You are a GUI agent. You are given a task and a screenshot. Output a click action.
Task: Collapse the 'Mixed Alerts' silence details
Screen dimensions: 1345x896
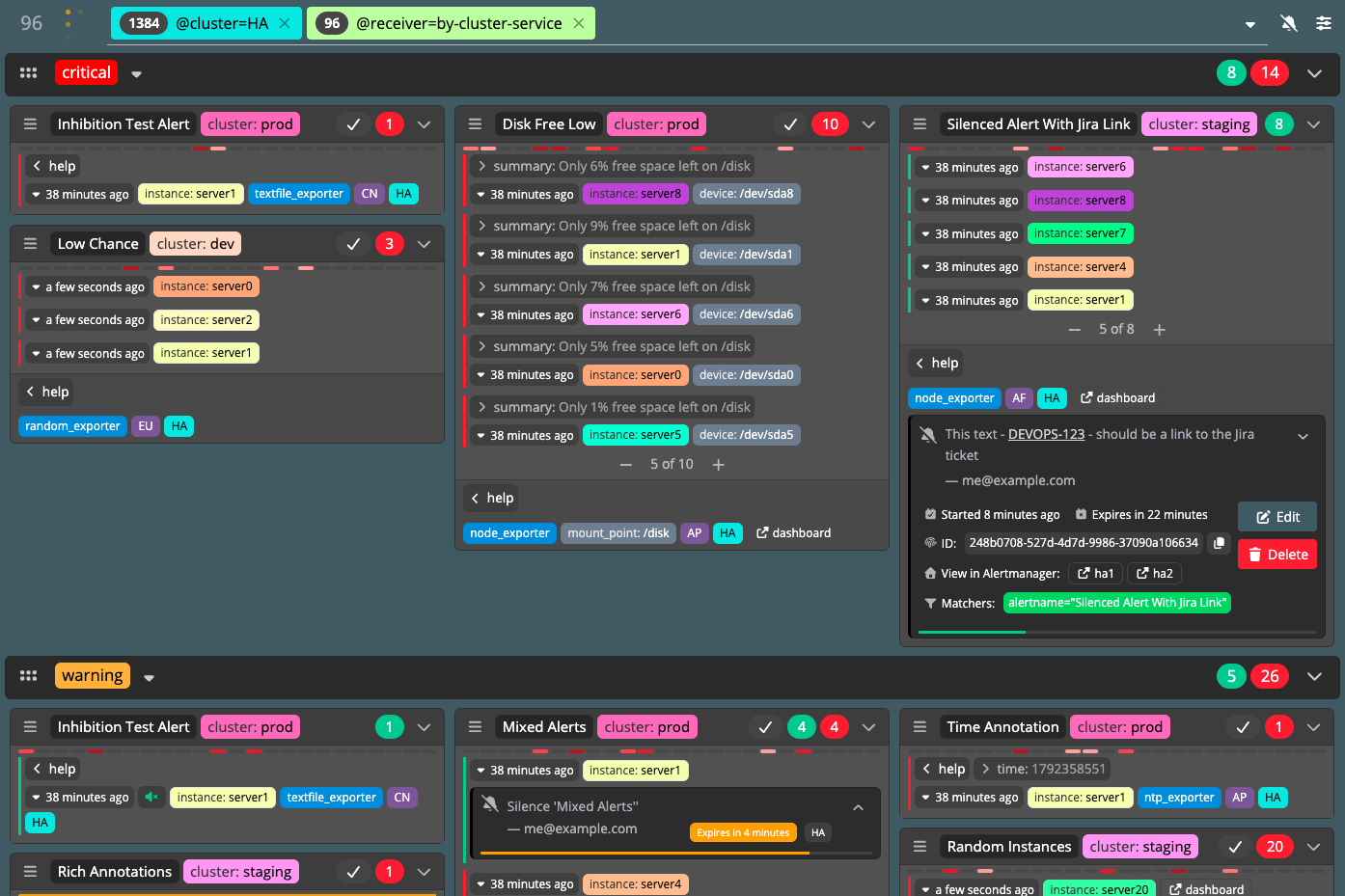858,807
